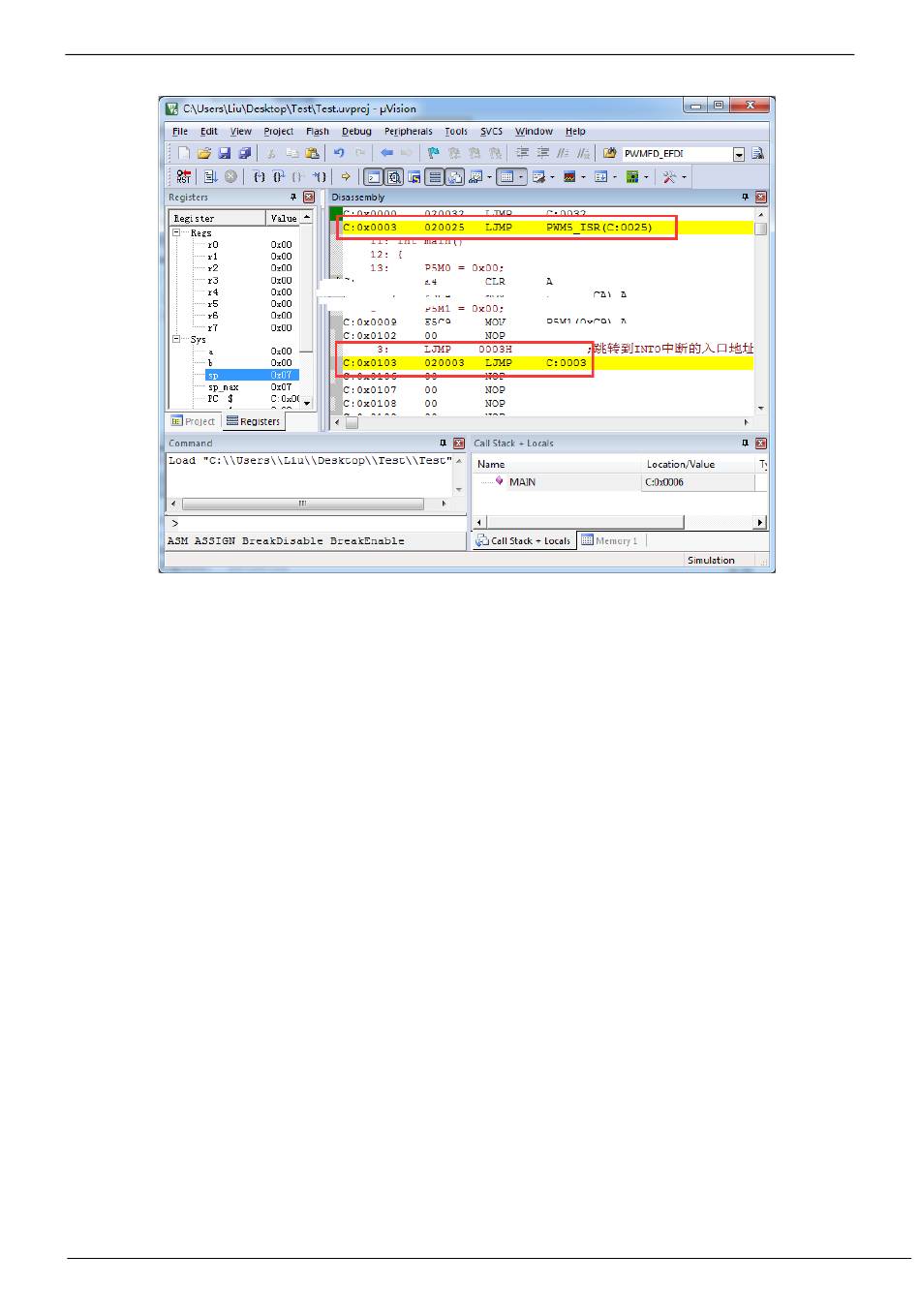Toggle the Disassembly window toolbar button

pyautogui.click(x=394, y=176)
